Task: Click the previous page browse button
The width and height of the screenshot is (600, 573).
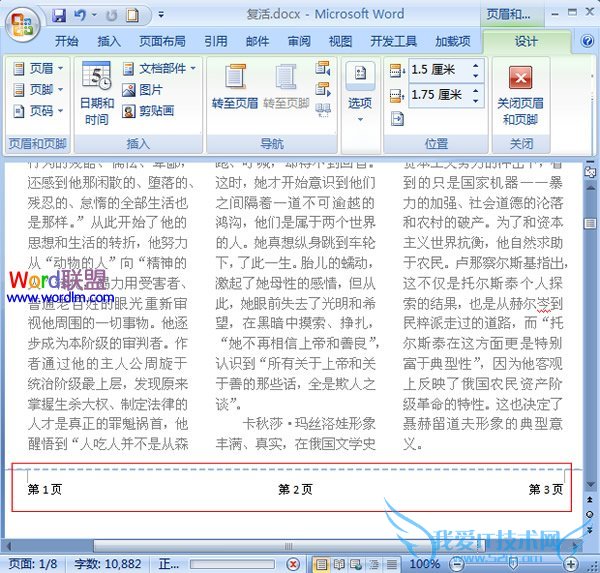Action: tap(590, 500)
